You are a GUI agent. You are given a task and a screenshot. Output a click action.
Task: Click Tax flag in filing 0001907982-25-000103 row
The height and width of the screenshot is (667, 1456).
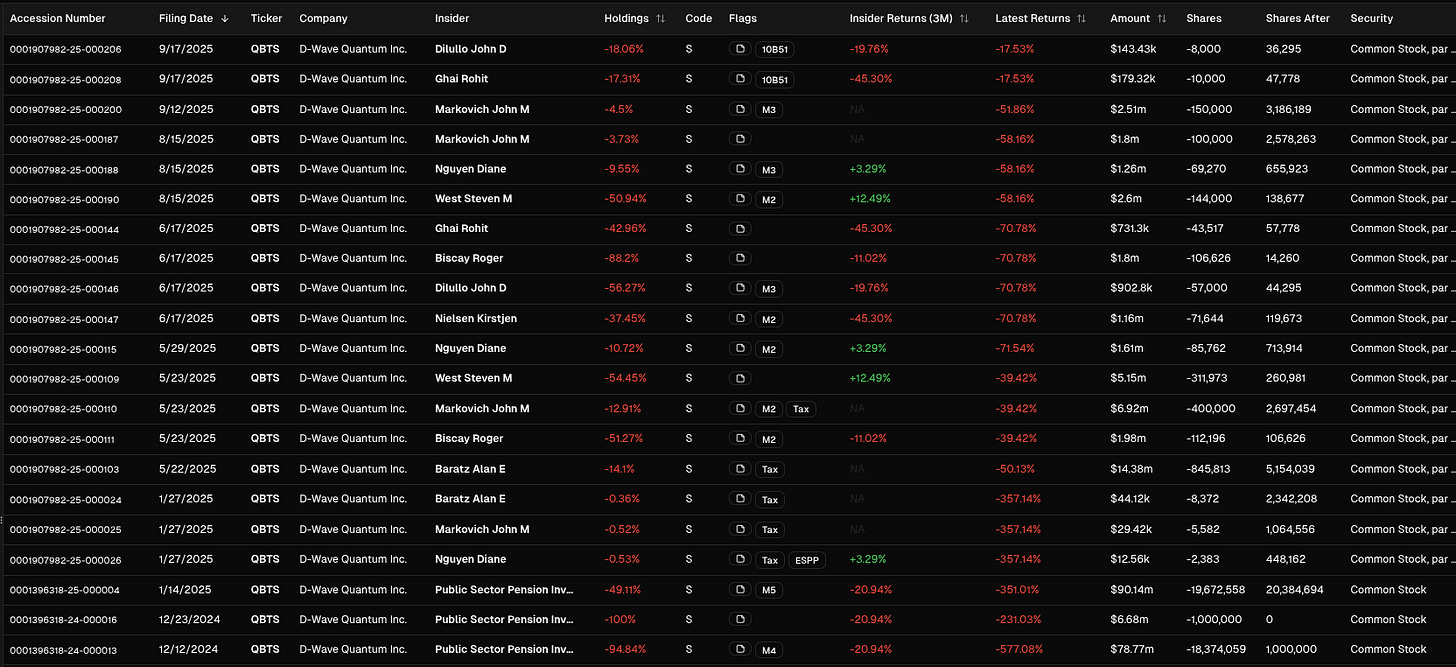[x=769, y=469]
